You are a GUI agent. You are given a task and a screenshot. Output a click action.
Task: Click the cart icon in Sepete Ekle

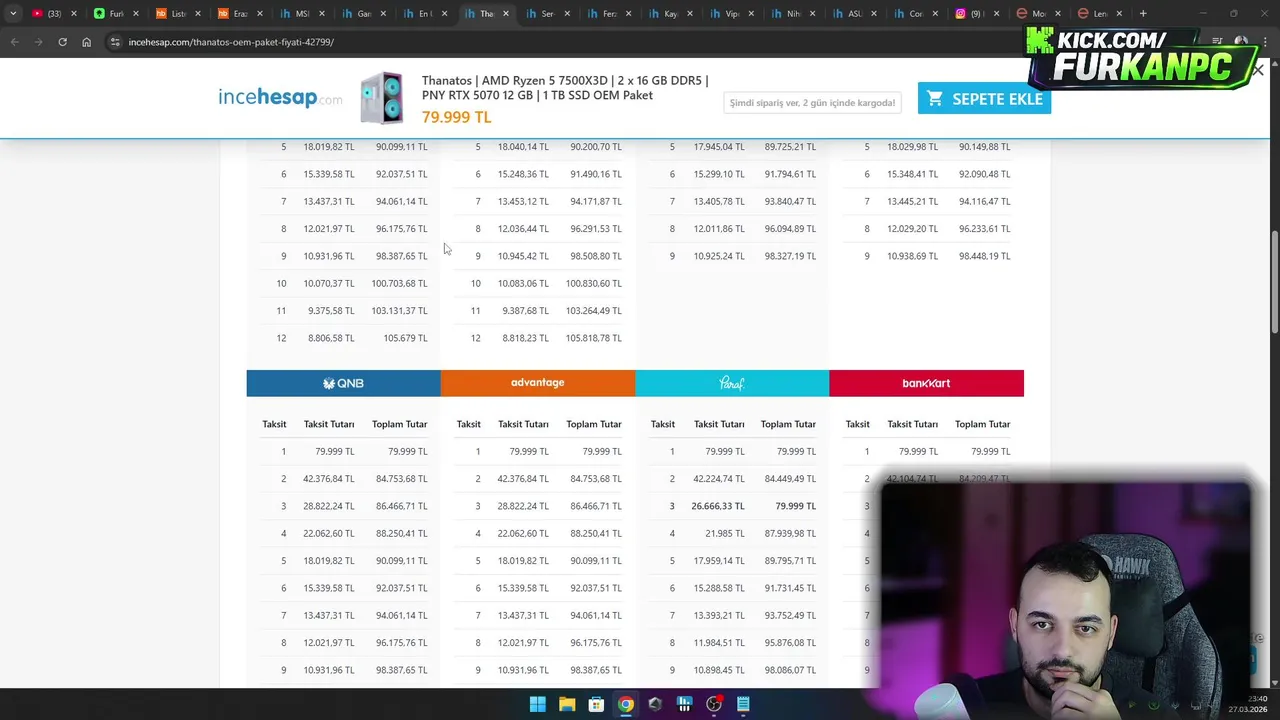pos(935,98)
